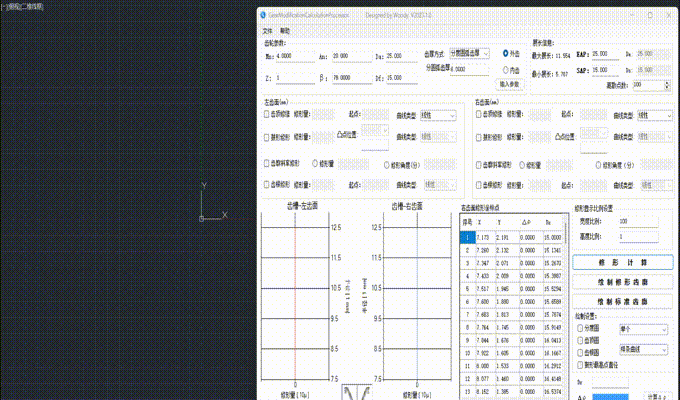Click the SAP value input field

click(605, 70)
